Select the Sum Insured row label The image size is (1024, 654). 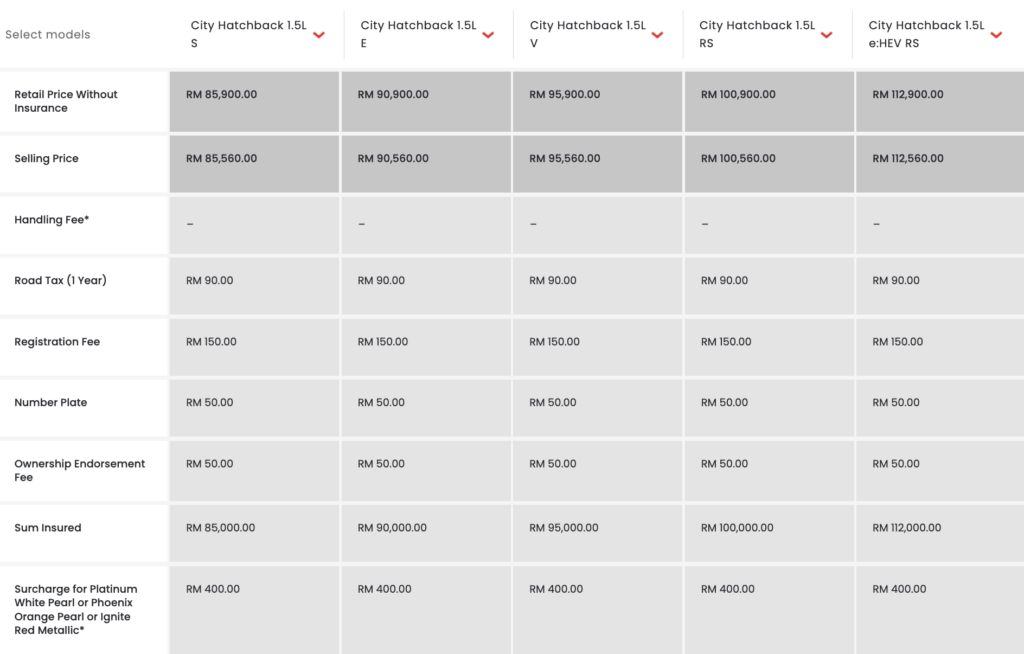48,528
